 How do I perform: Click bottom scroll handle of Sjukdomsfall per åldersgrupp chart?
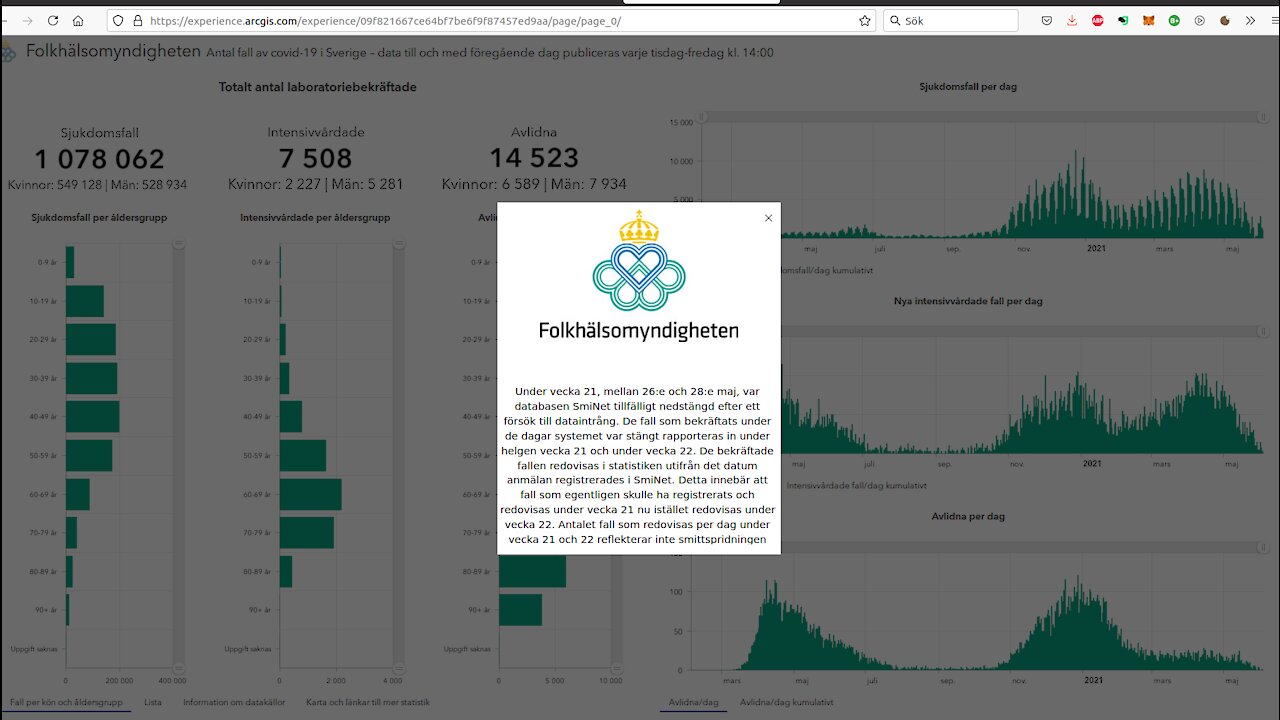[x=179, y=668]
